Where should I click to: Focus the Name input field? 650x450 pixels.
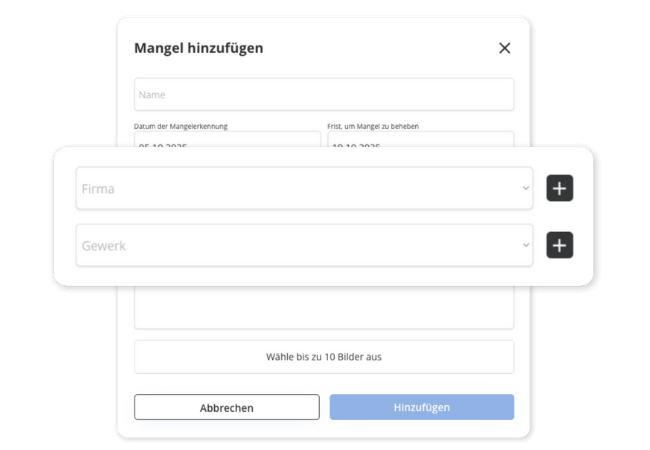323,95
